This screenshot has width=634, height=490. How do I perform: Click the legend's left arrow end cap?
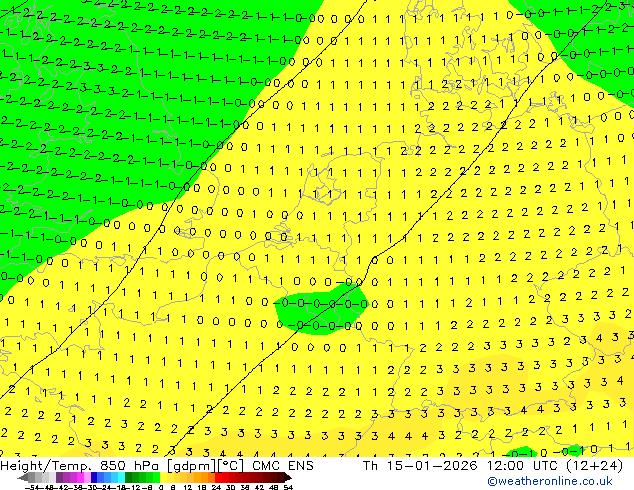[23, 477]
